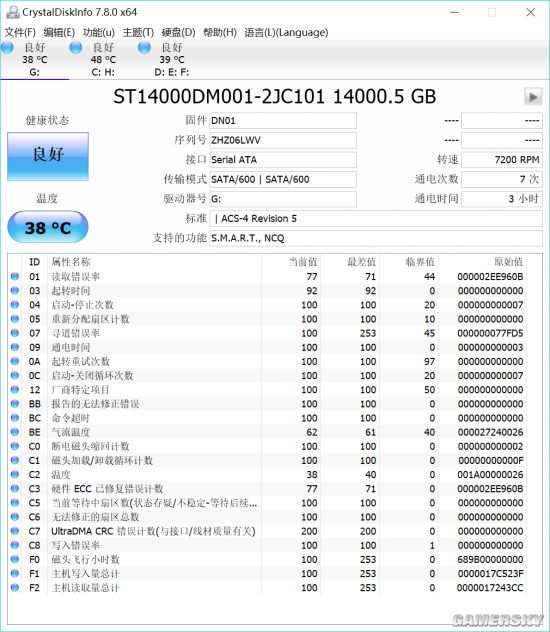Click the serial number field ZHZ06LWV

pos(283,140)
